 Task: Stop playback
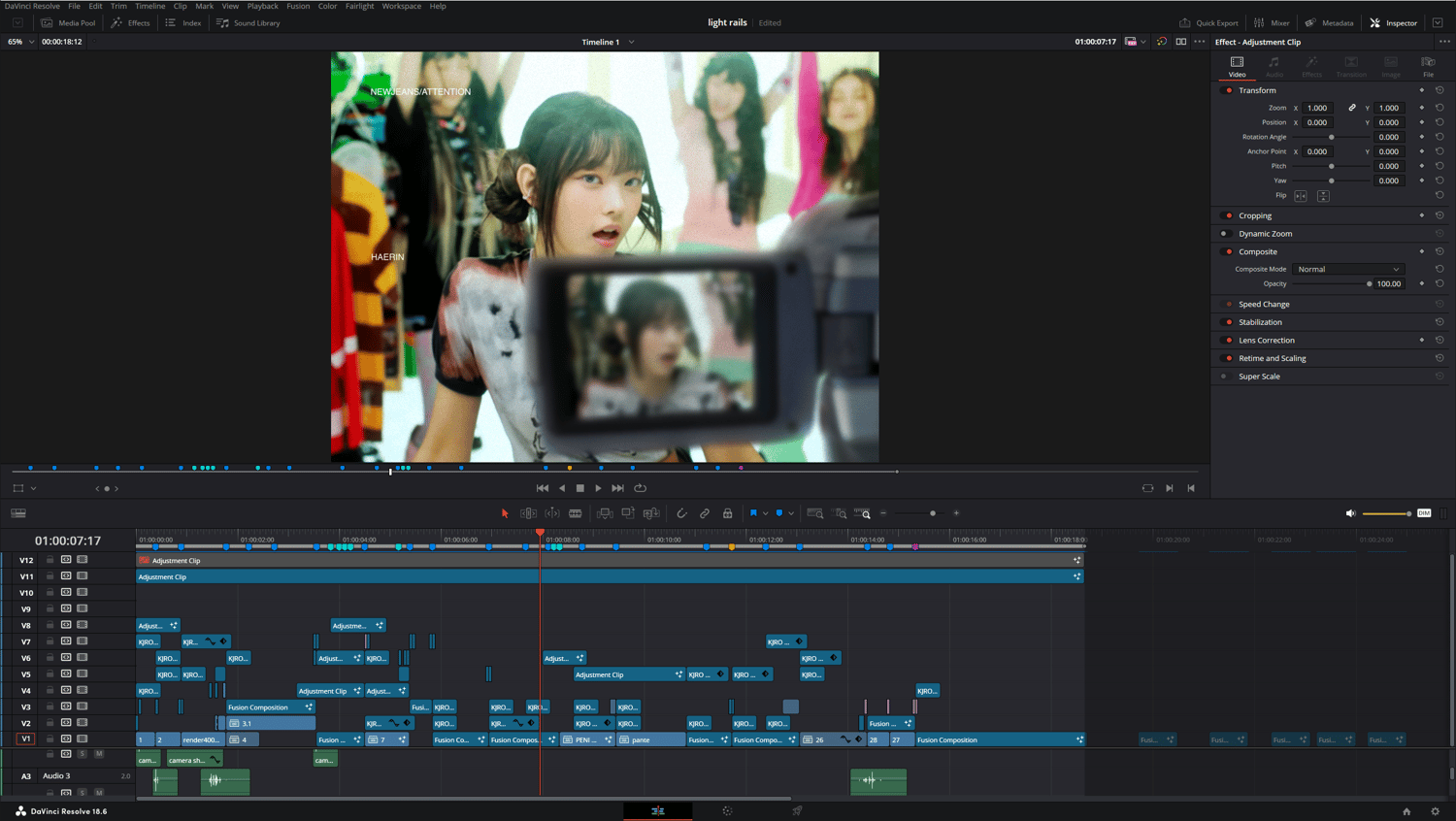580,488
